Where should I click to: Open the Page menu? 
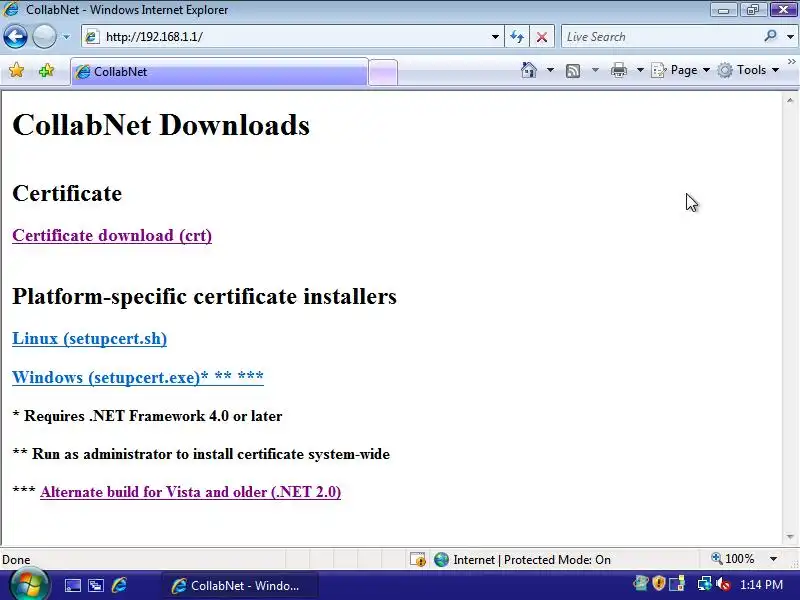coord(680,70)
